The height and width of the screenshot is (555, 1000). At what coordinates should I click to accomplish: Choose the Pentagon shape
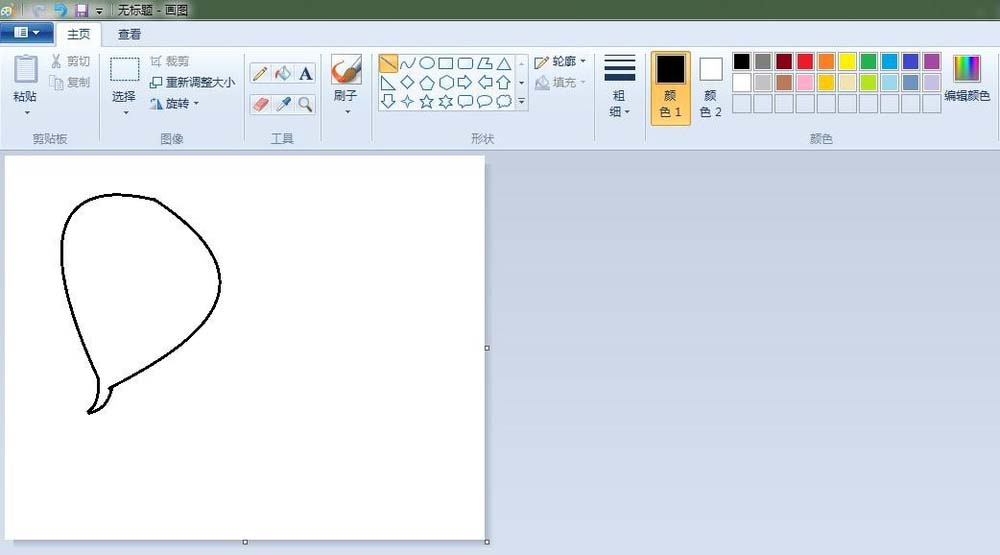click(427, 82)
